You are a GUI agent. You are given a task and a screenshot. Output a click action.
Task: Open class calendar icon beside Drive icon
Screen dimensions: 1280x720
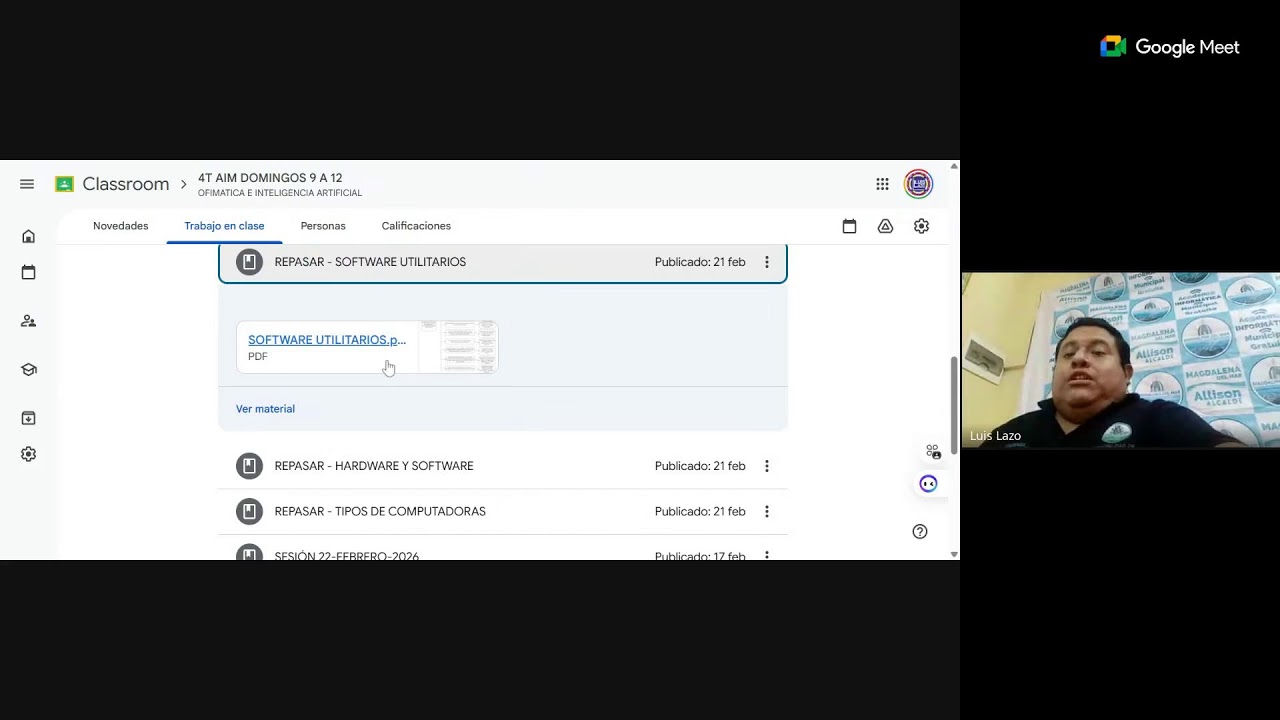[x=849, y=226]
